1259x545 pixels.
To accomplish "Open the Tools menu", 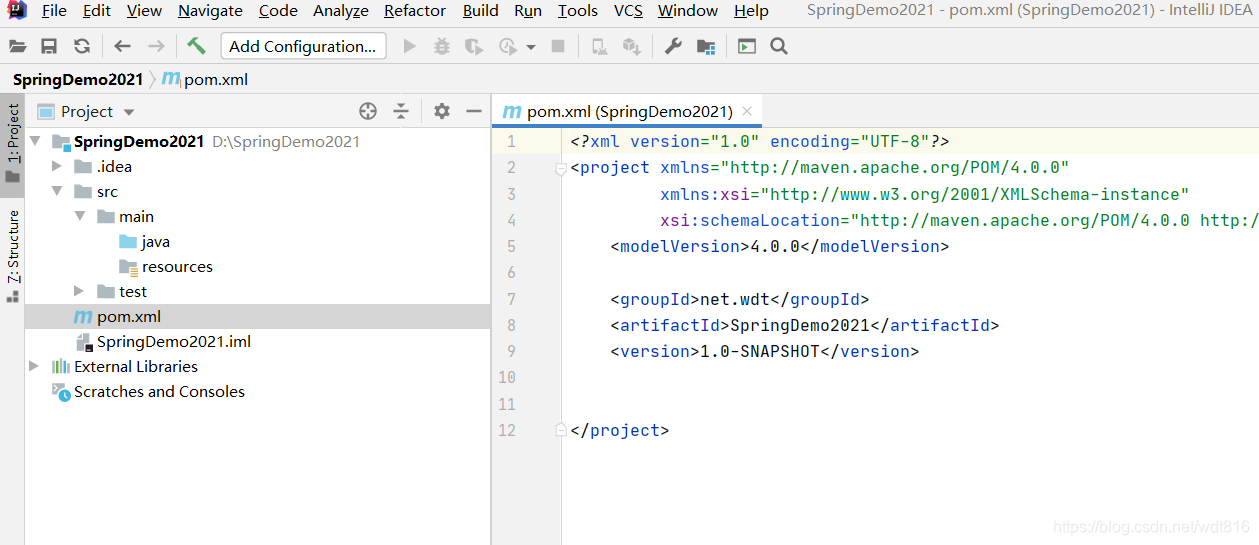I will [578, 11].
